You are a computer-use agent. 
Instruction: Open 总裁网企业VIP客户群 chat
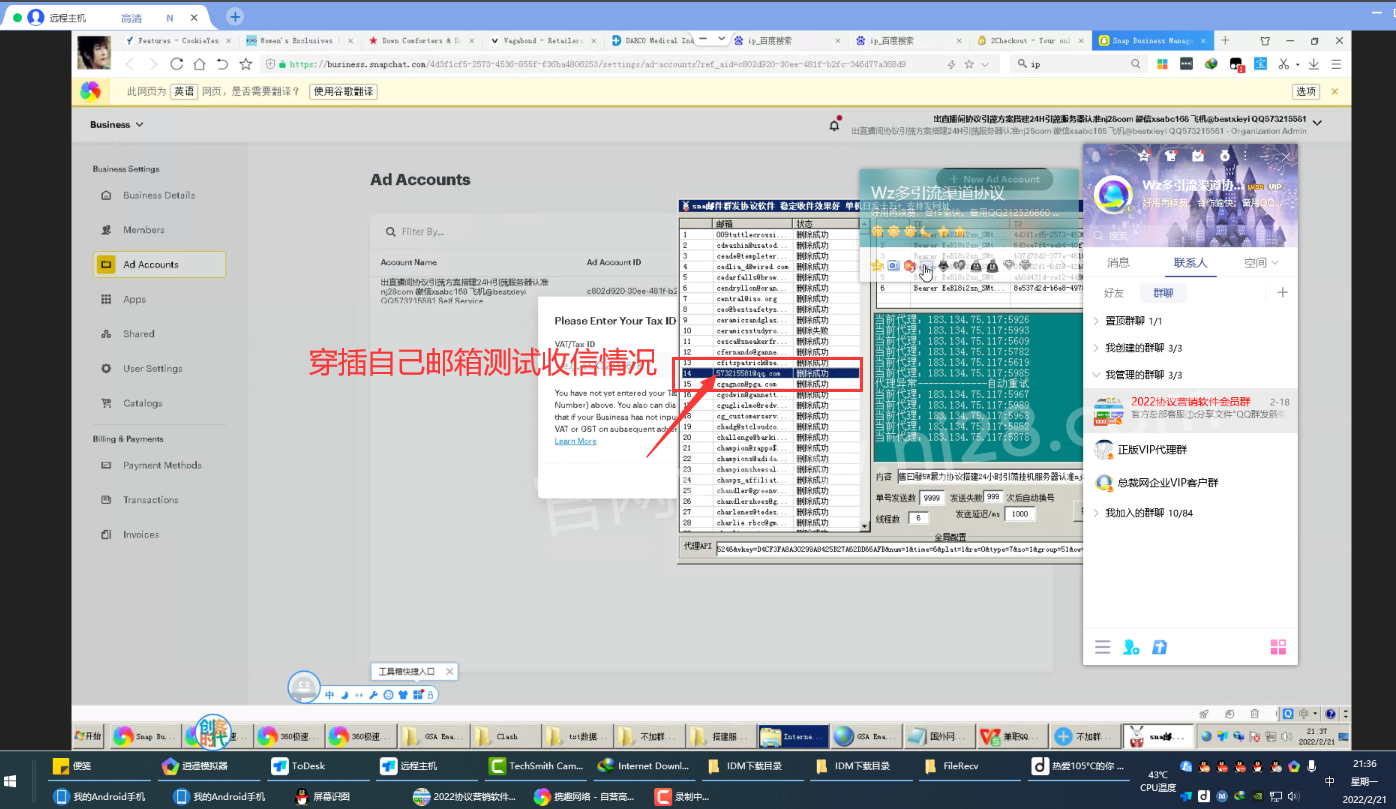click(1190, 482)
